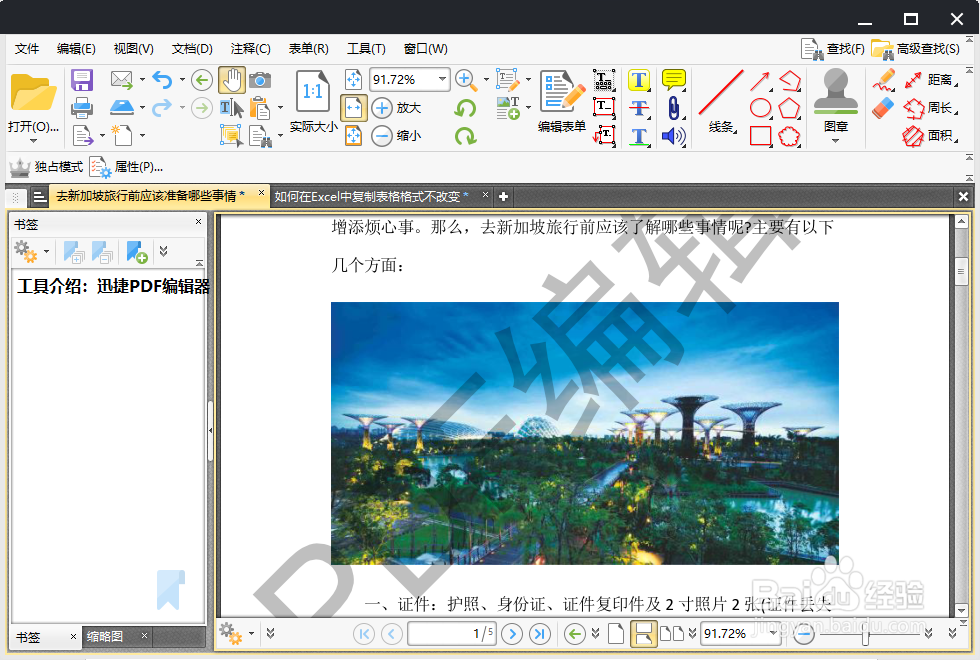Image resolution: width=980 pixels, height=660 pixels.
Task: Expand the Open (打开) button dropdown arrow
Action: (x=34, y=141)
